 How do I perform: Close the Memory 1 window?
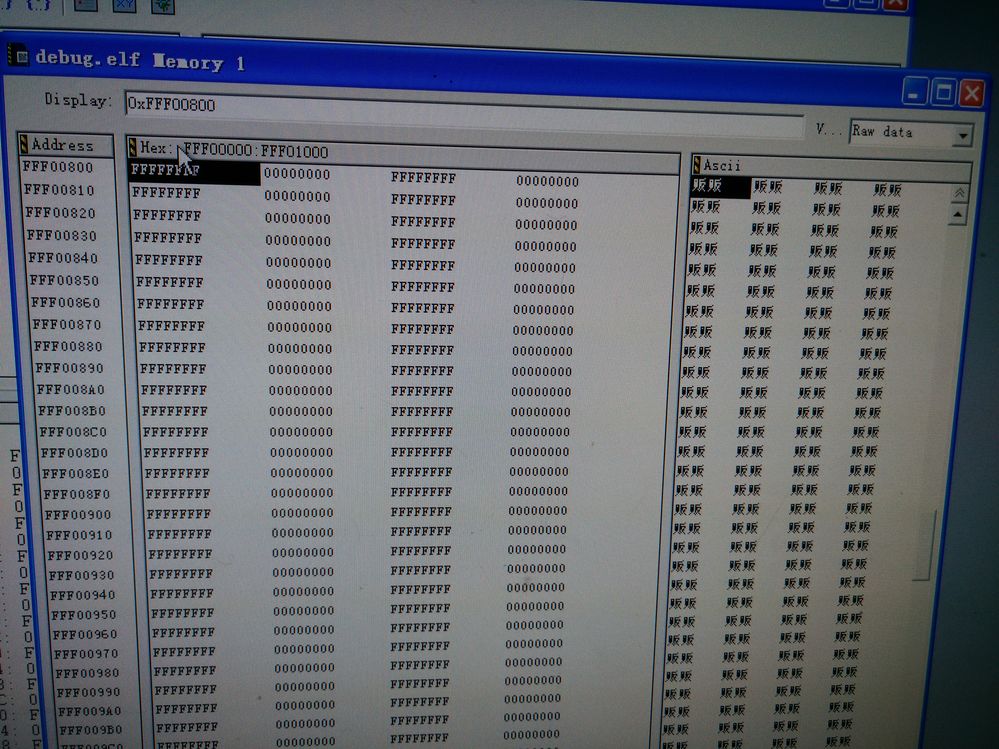pyautogui.click(x=972, y=94)
